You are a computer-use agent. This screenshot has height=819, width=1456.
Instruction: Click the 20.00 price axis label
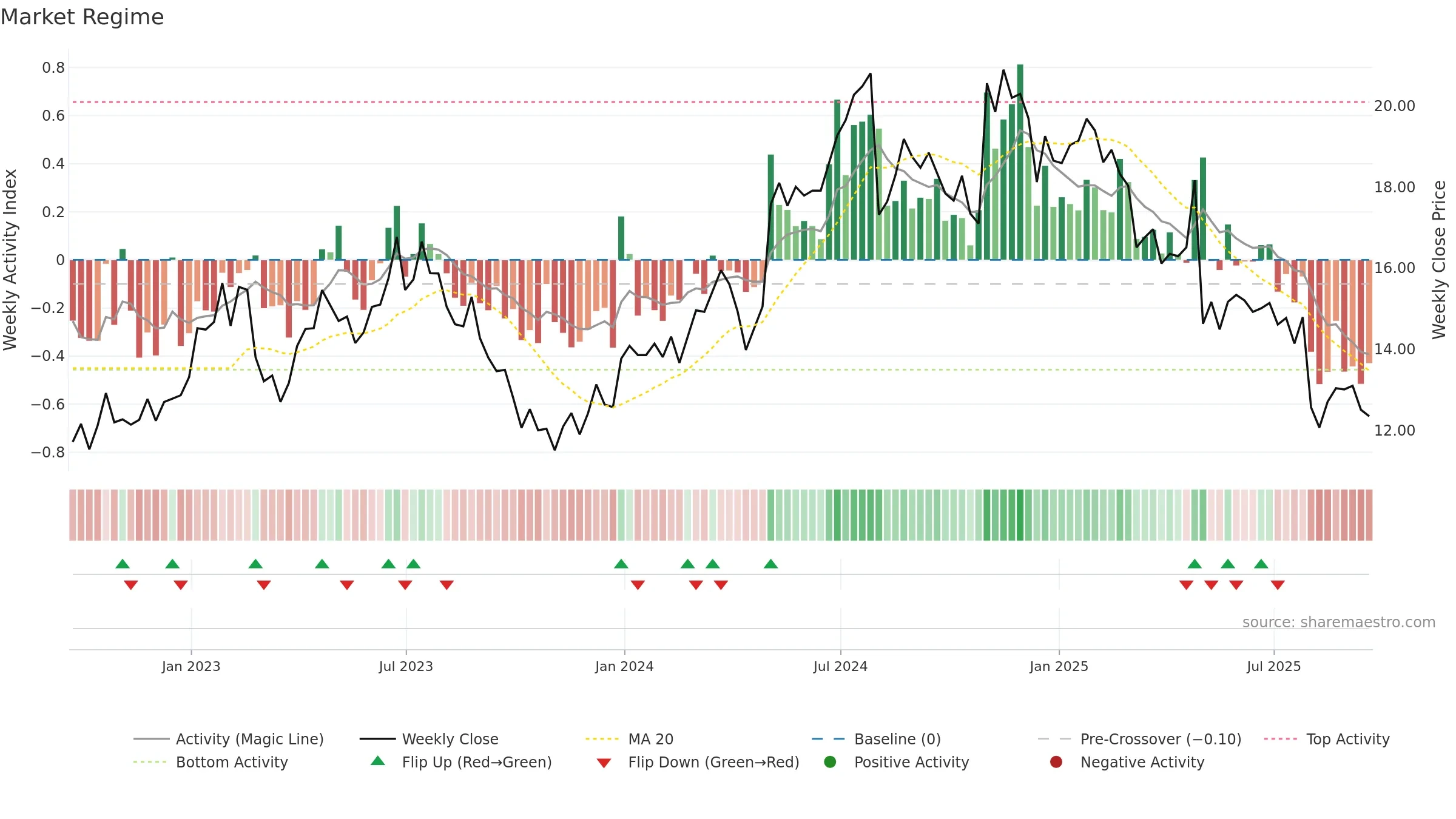click(1394, 106)
